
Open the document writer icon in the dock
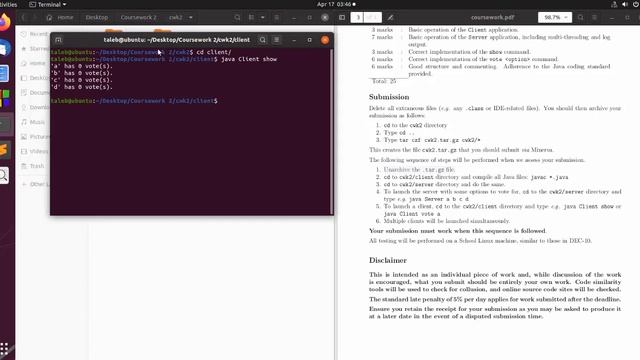point(4,74)
